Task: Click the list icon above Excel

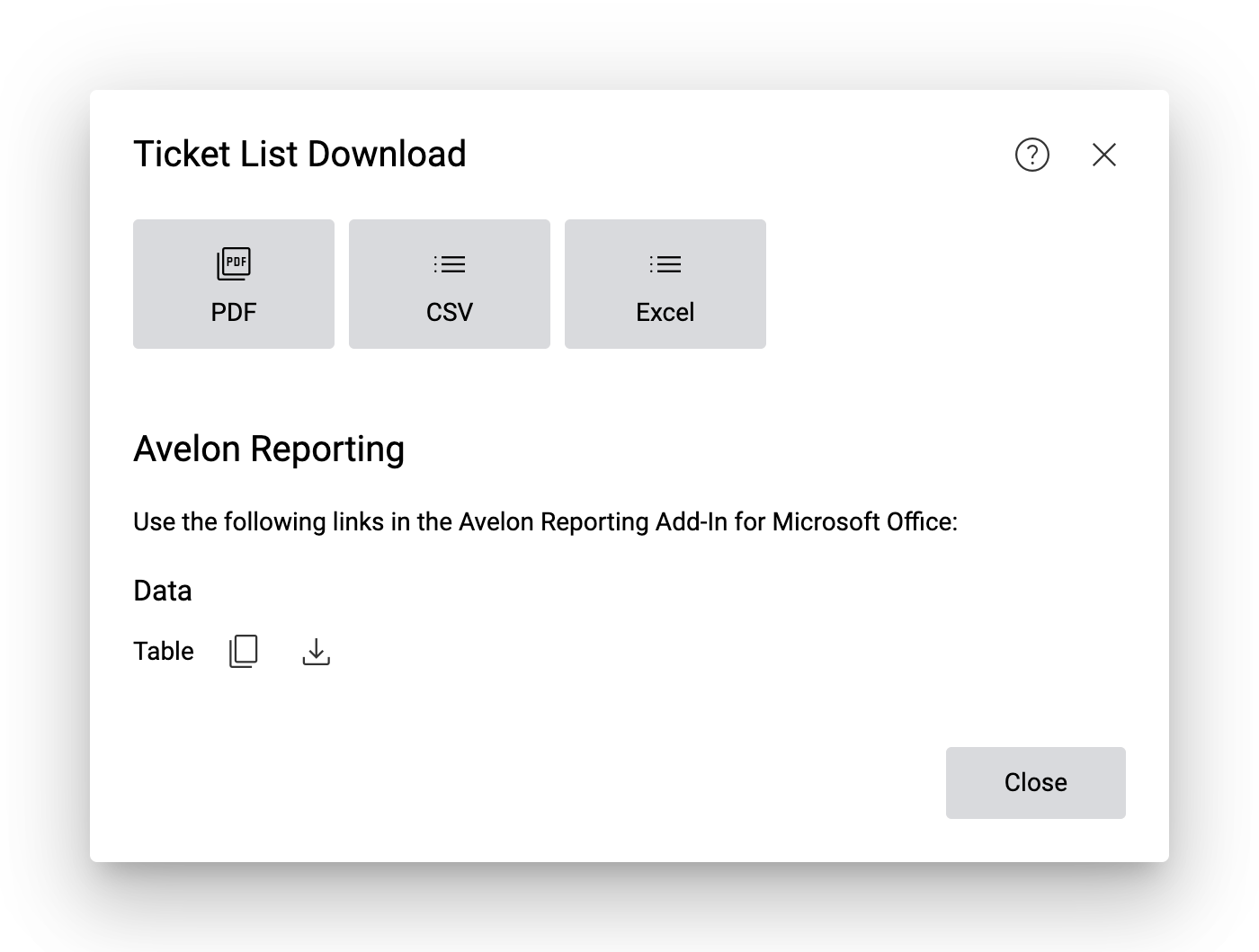Action: point(665,264)
